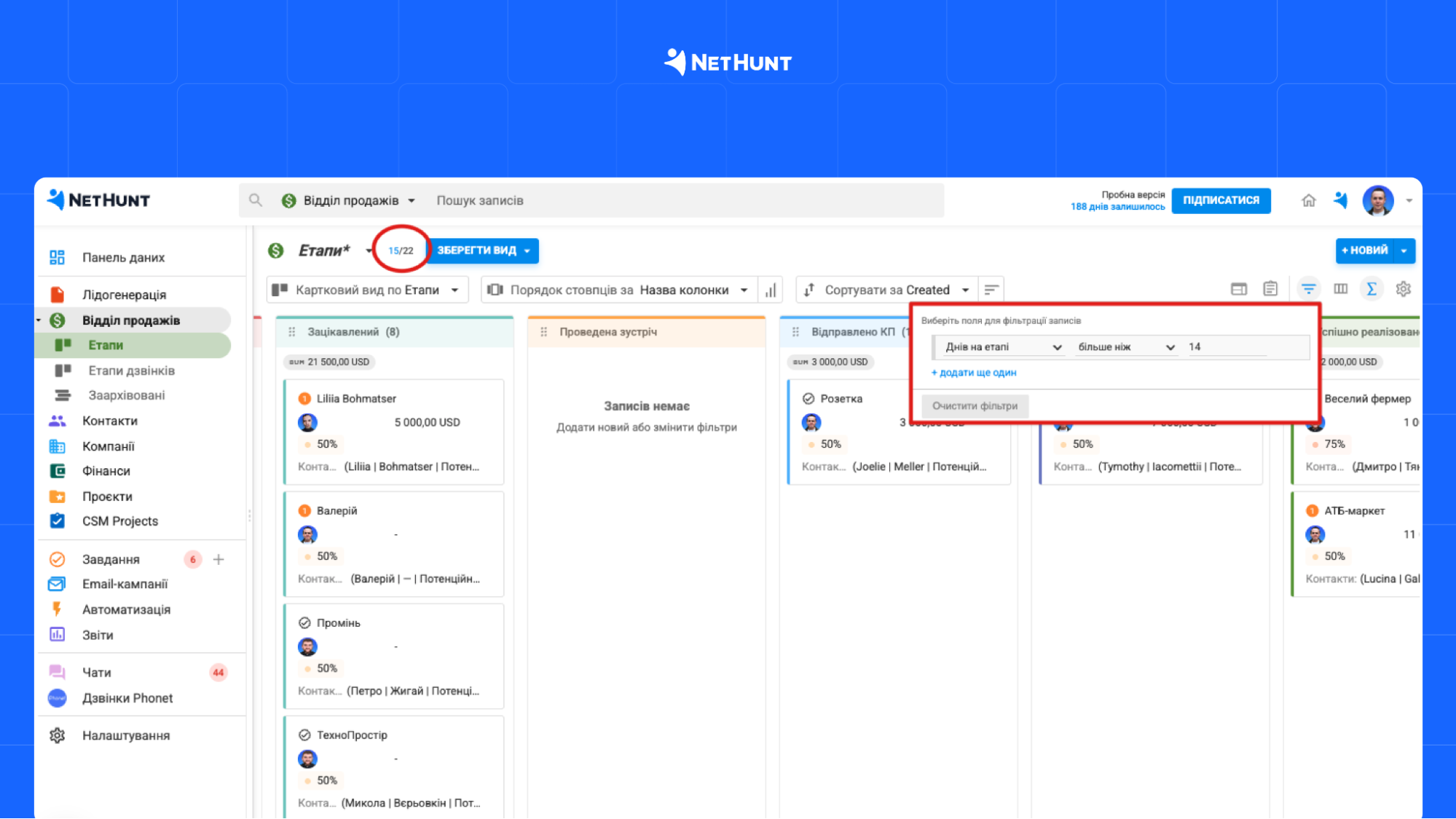Open CSM Projects folder

[x=120, y=521]
